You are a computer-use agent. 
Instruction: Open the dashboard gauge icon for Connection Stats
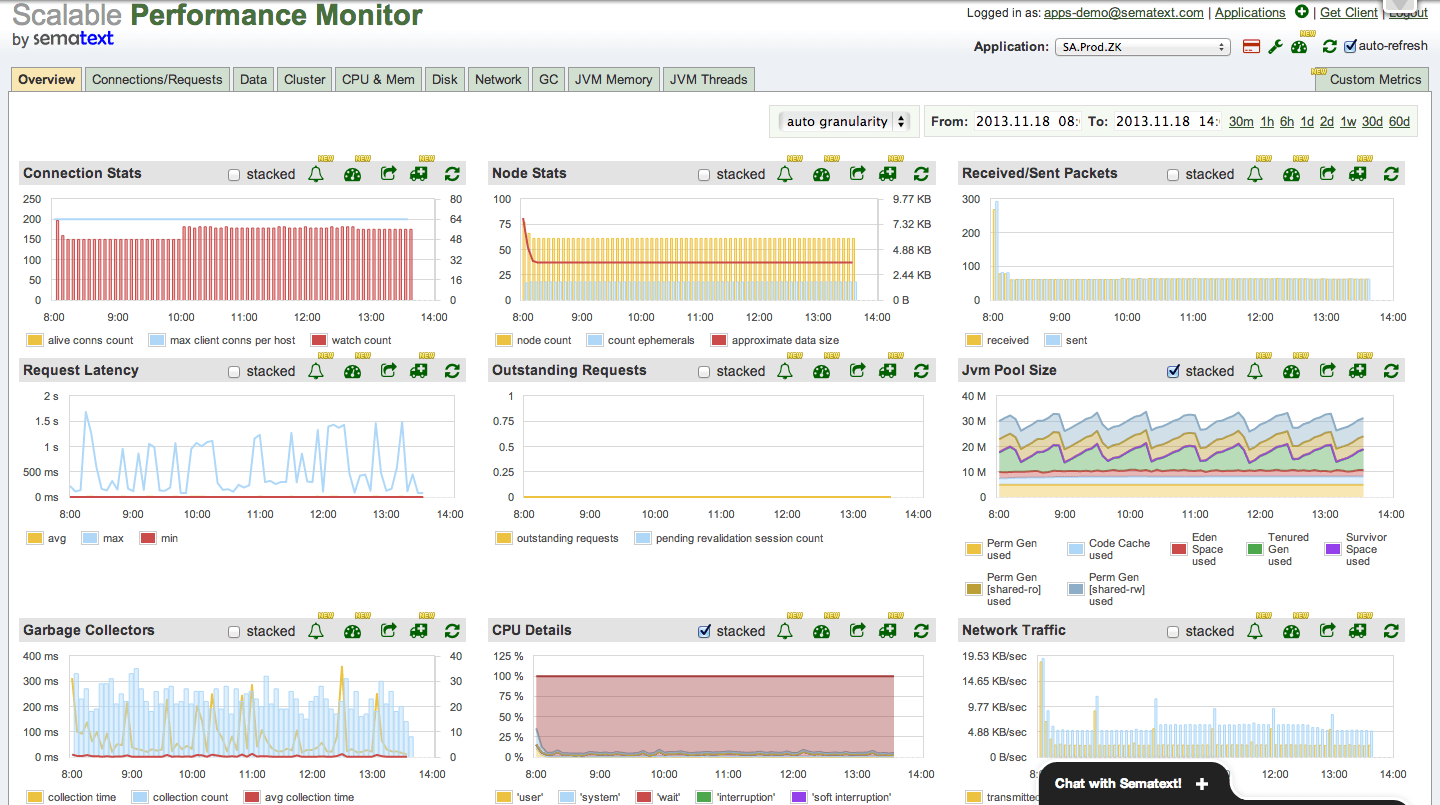pos(352,174)
